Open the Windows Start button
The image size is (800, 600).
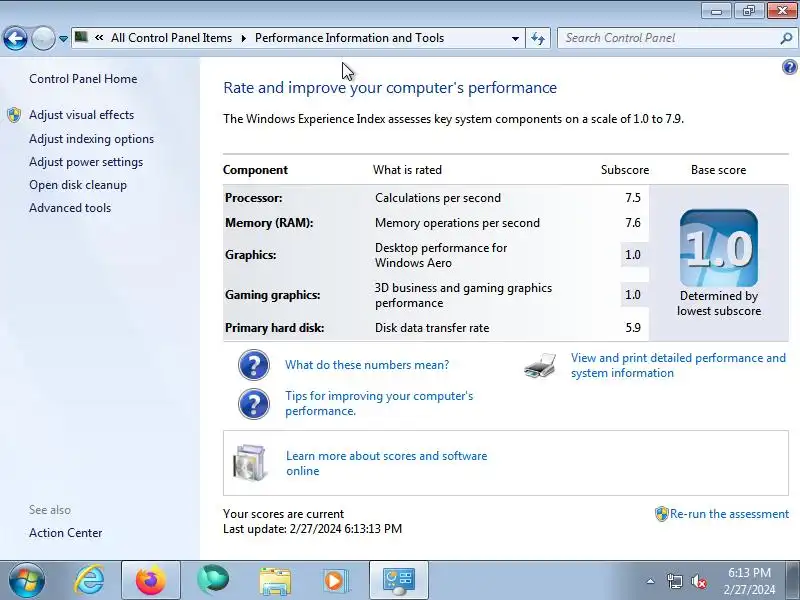click(27, 581)
